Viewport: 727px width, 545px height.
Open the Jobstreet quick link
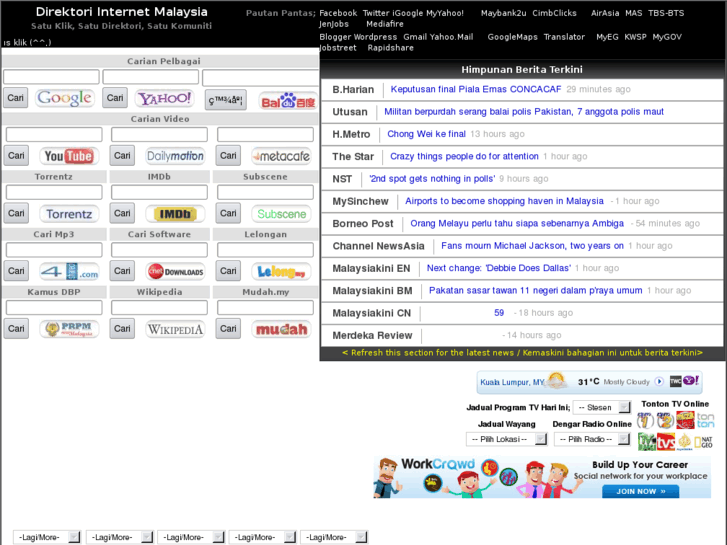pyautogui.click(x=338, y=48)
